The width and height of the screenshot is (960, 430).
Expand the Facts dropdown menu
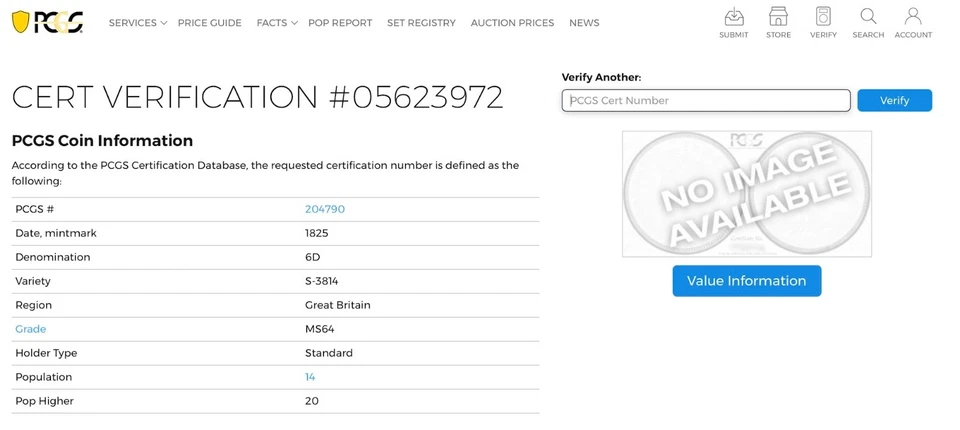(276, 23)
